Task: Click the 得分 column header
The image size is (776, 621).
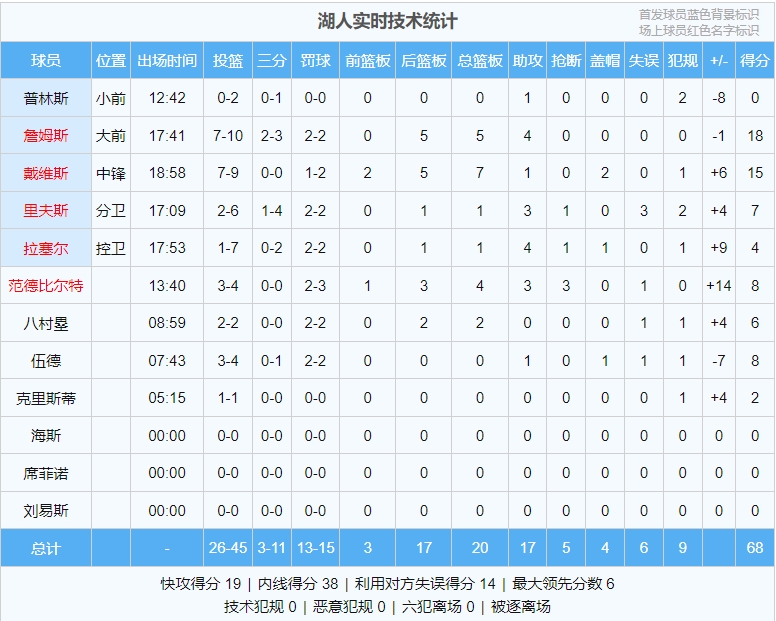Action: [755, 60]
